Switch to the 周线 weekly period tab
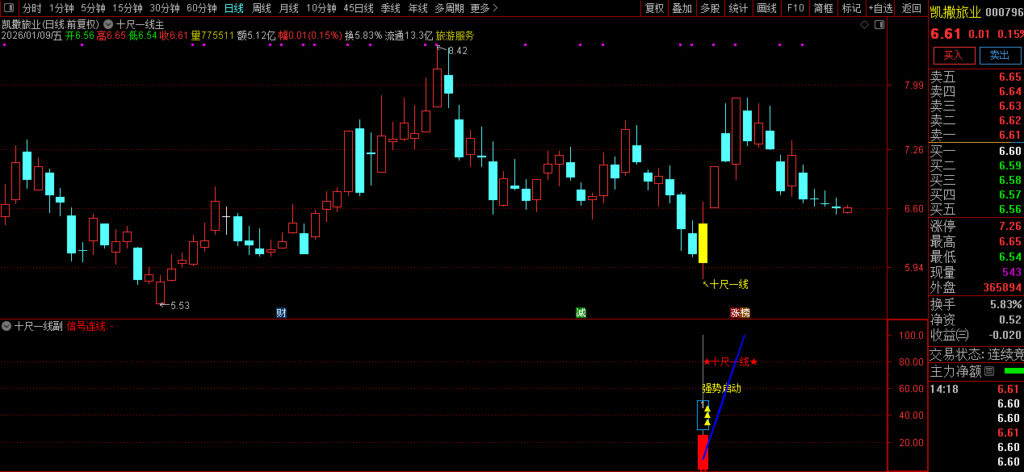This screenshot has height=472, width=1024. 262,8
